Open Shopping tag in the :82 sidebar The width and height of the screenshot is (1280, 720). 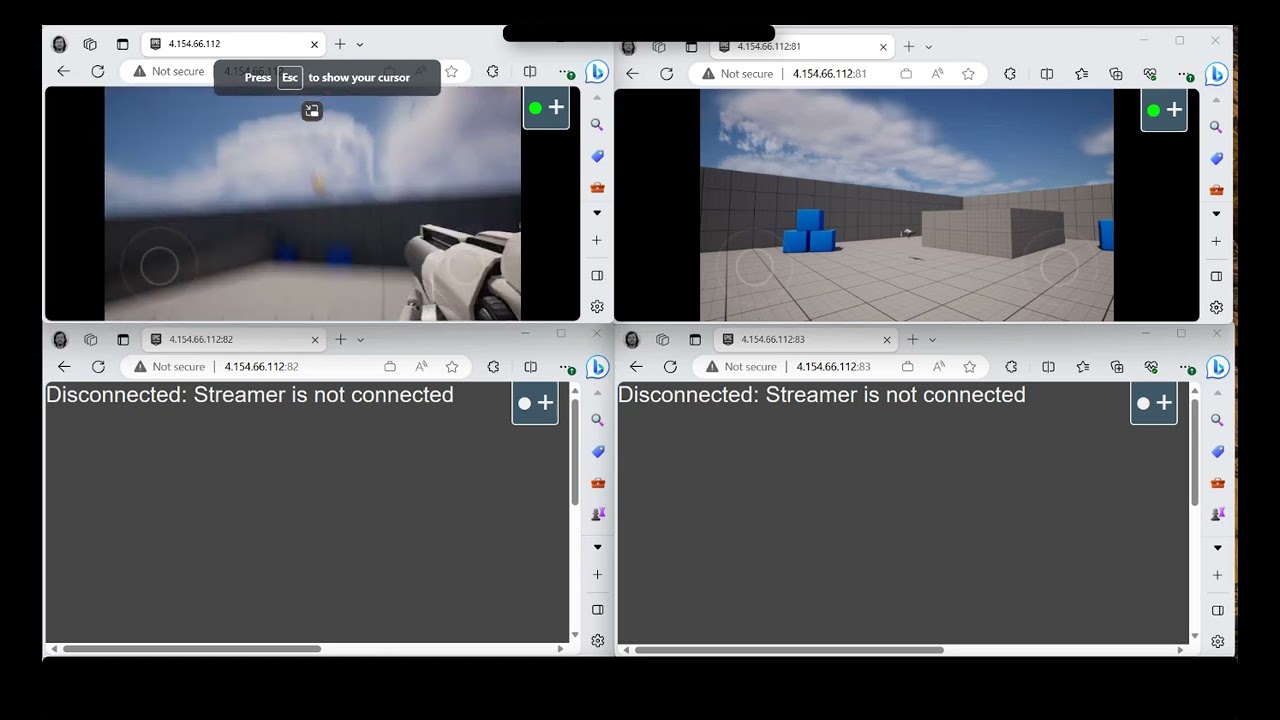coord(598,452)
